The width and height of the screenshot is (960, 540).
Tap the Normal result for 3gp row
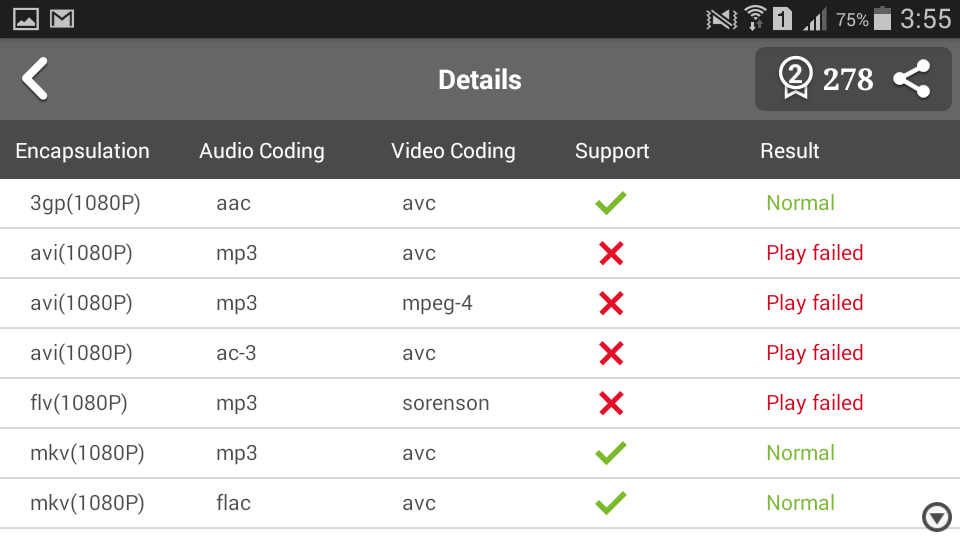801,203
